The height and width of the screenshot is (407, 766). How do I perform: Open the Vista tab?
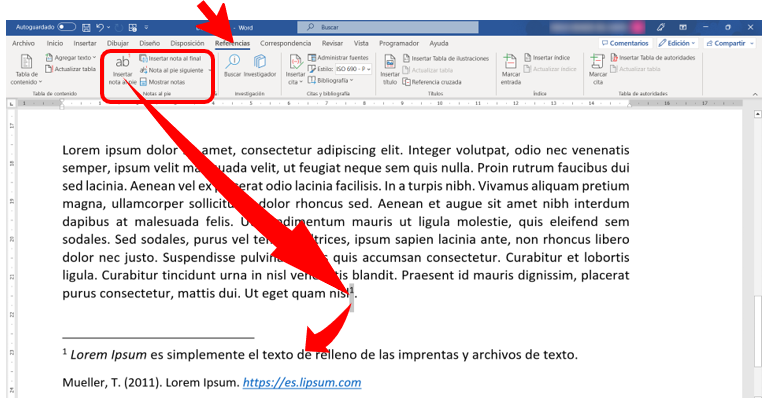[x=361, y=43]
